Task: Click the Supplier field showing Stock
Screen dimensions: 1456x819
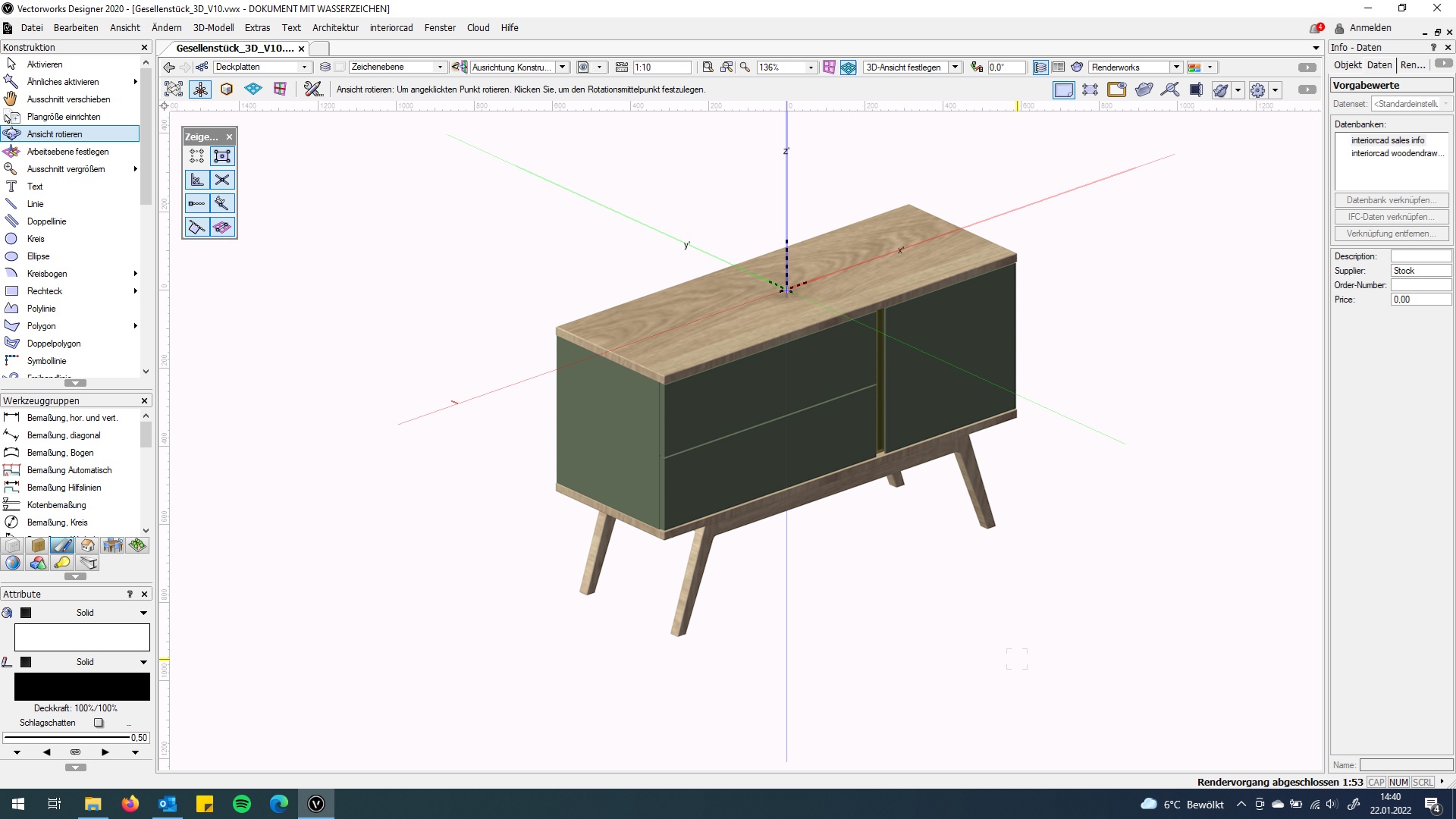Action: 1420,271
